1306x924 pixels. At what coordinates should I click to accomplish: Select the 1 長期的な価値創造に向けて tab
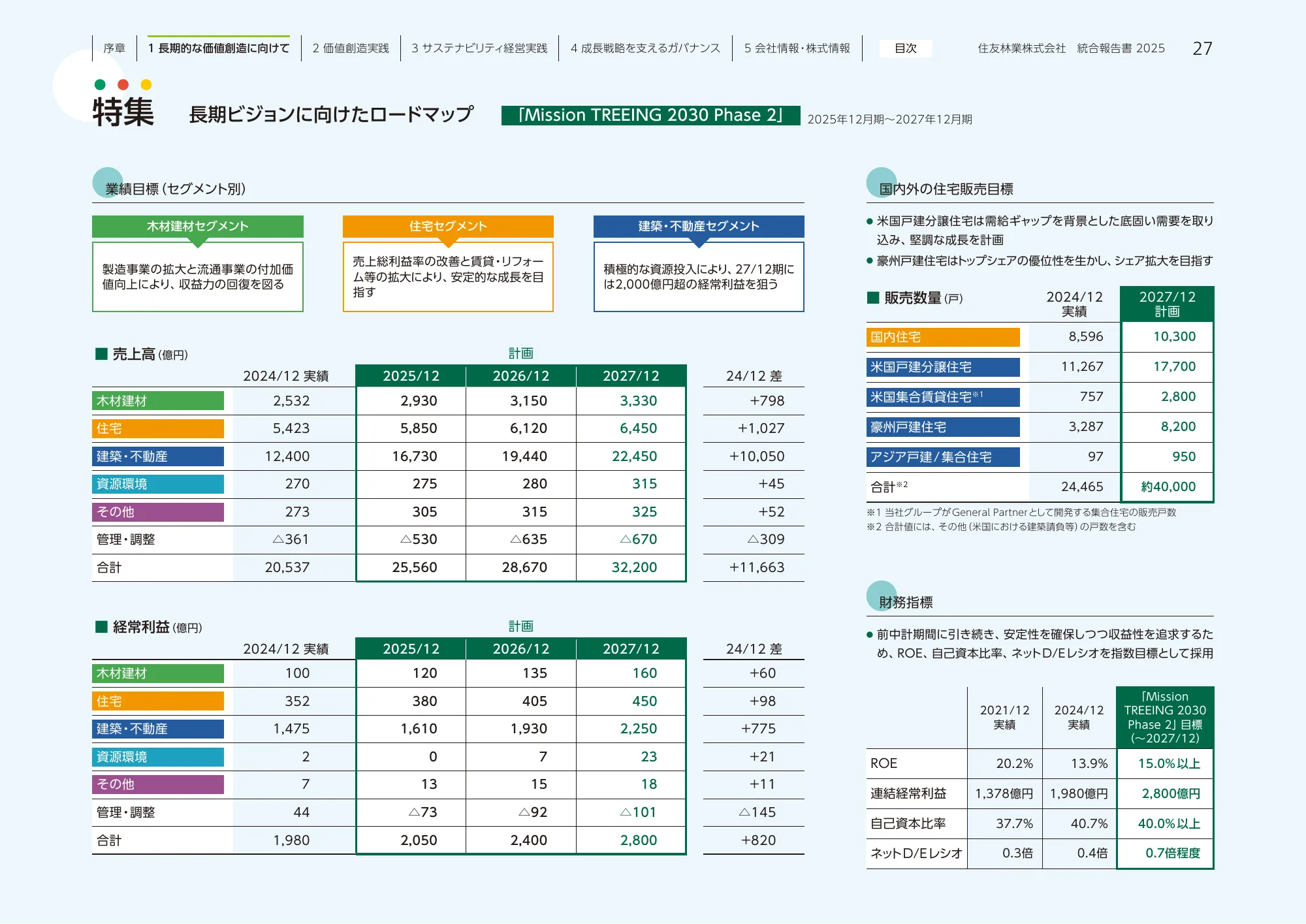219,48
